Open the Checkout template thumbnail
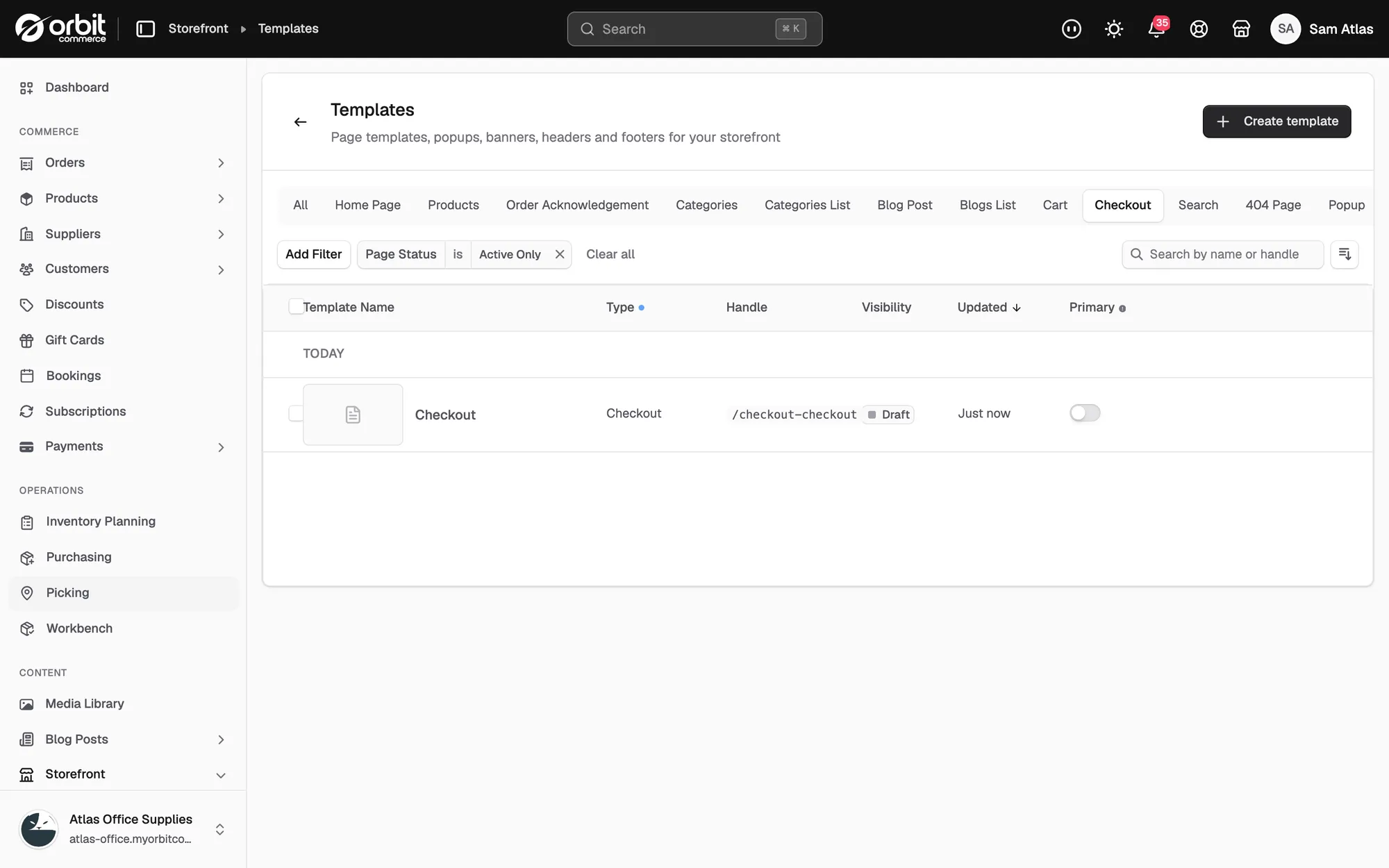 pyautogui.click(x=353, y=415)
